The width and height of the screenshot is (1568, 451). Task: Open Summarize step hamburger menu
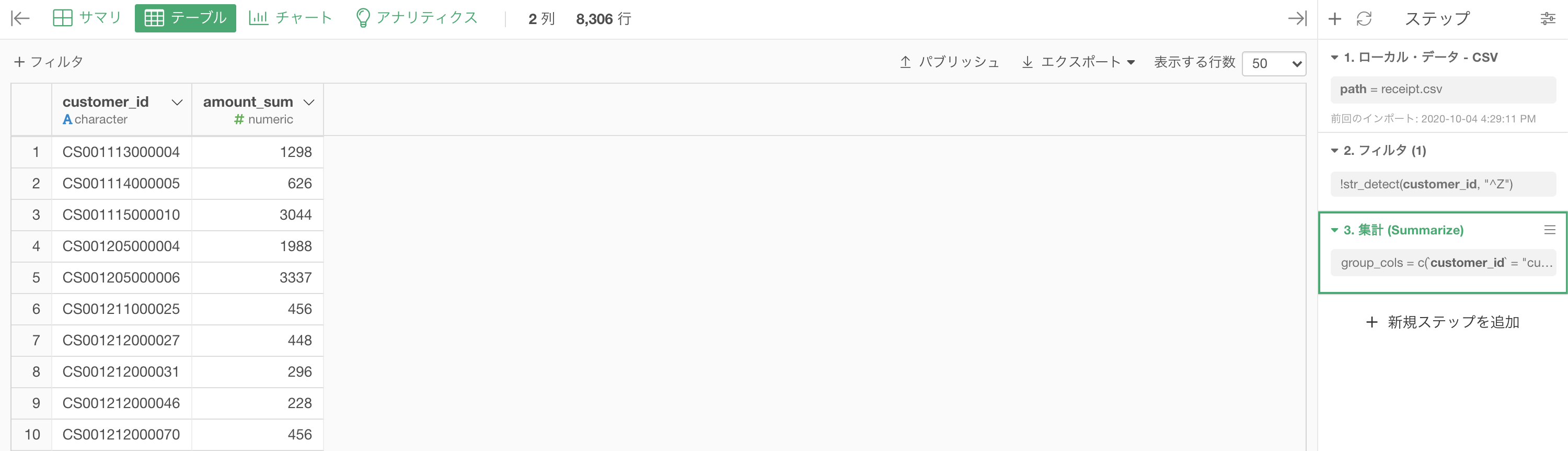pos(1550,230)
